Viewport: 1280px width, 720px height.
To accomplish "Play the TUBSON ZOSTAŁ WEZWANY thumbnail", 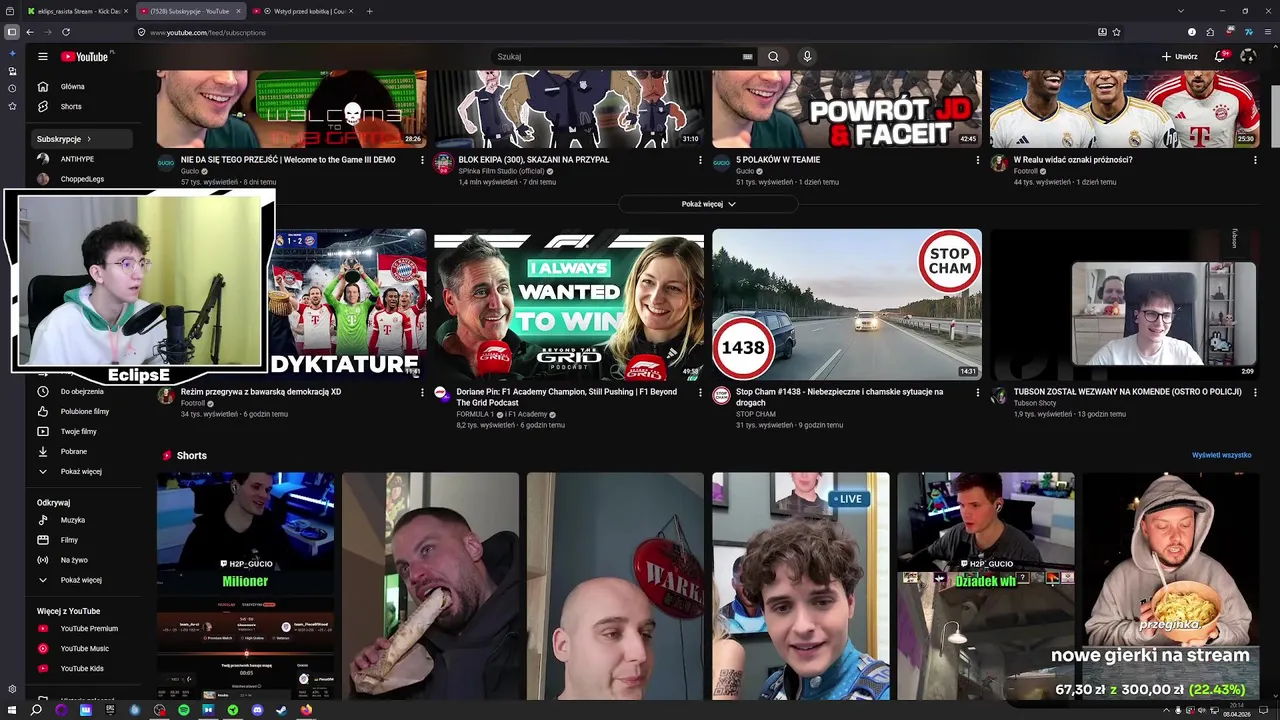I will [1124, 305].
